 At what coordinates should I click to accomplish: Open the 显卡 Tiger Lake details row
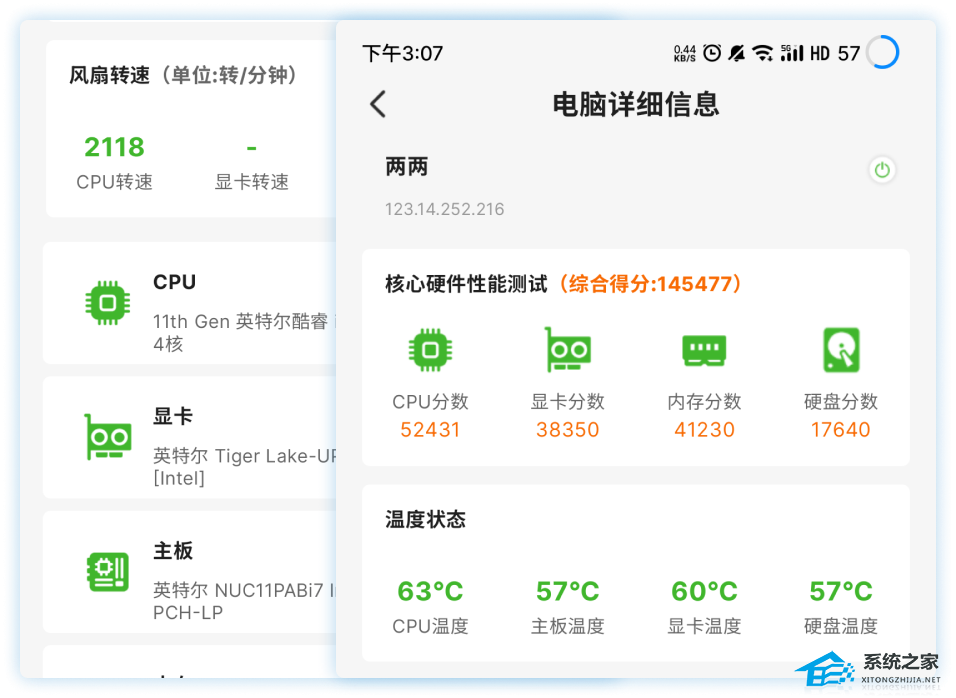(x=190, y=437)
